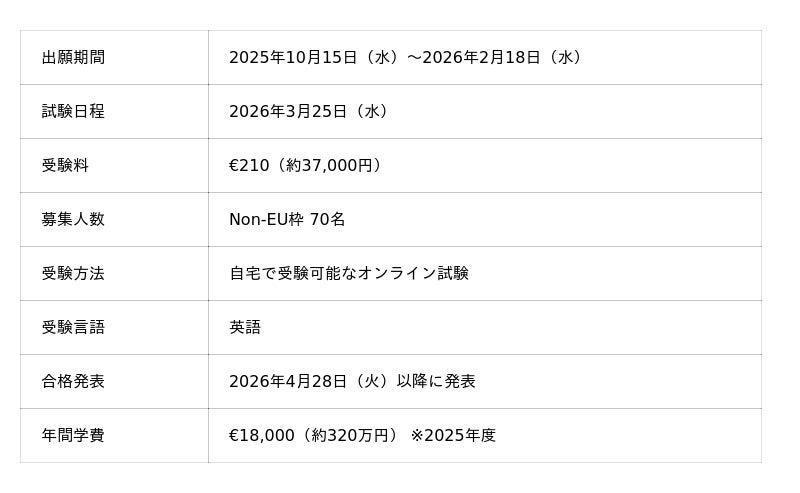Select the 受験言語 row label

pos(73,327)
